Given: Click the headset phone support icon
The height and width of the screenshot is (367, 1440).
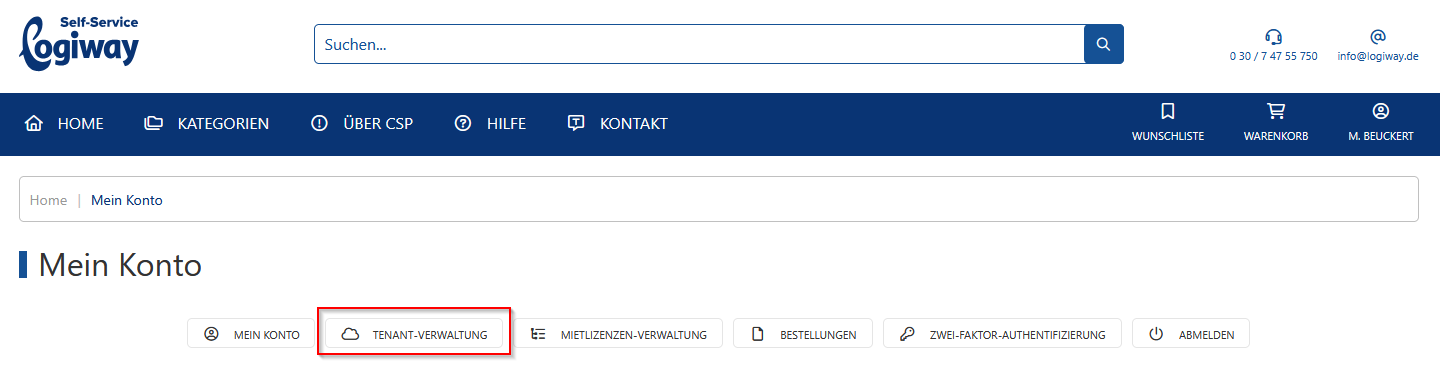Looking at the screenshot, I should point(1273,37).
